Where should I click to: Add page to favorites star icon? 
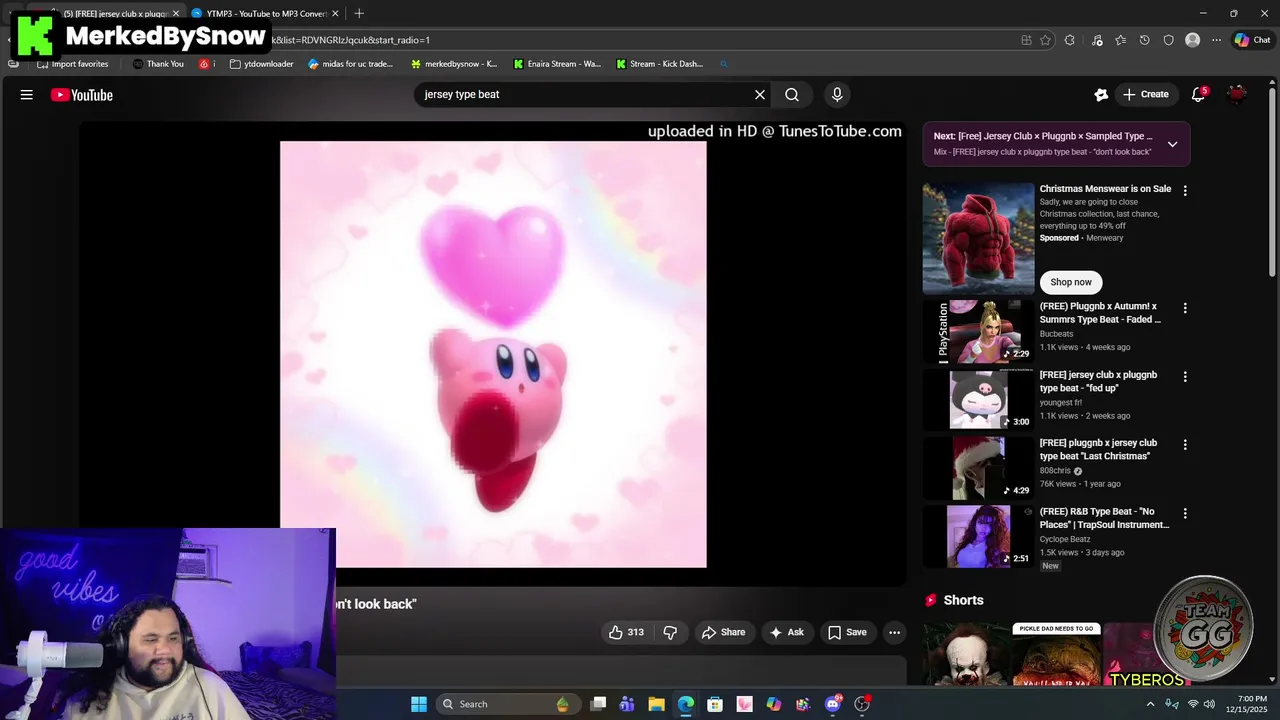1045,40
